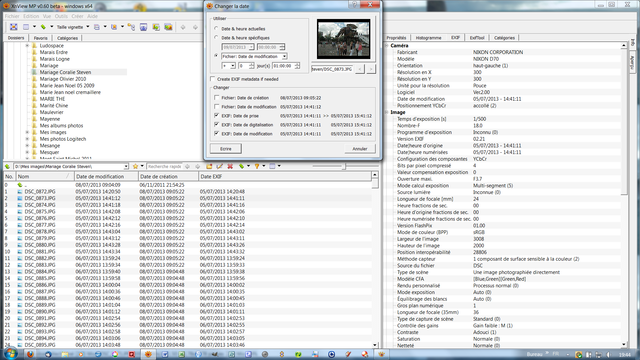Expand the 'Mes photos Logitech' folder node
Image resolution: width=640 pixels, height=360 pixels.
27,139
